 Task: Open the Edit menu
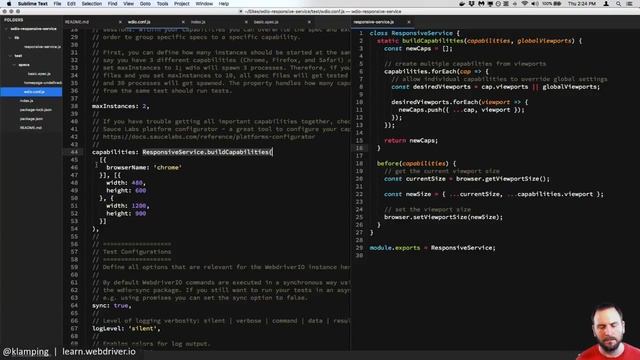click(x=71, y=4)
